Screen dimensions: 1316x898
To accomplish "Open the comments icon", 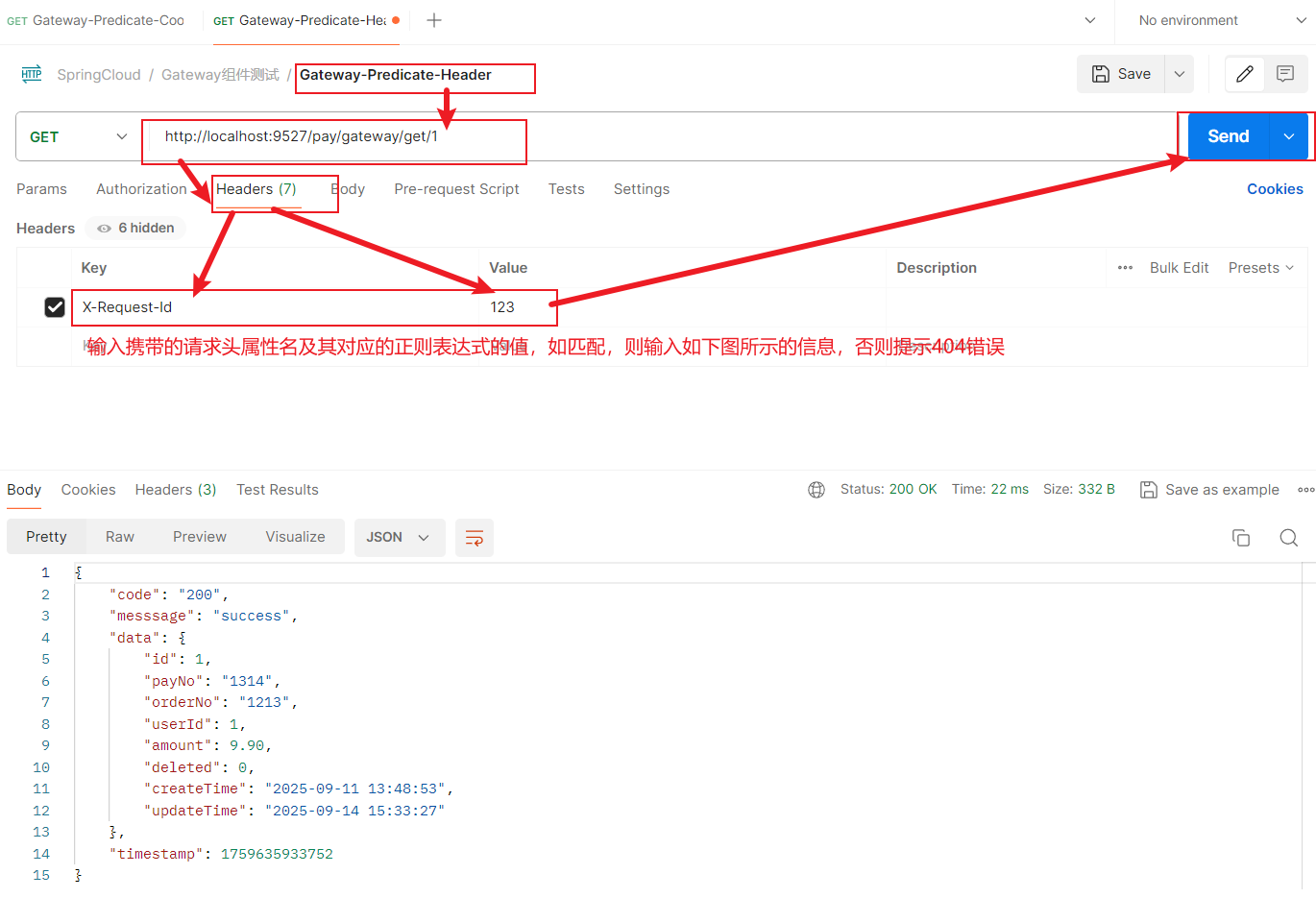I will 1285,74.
